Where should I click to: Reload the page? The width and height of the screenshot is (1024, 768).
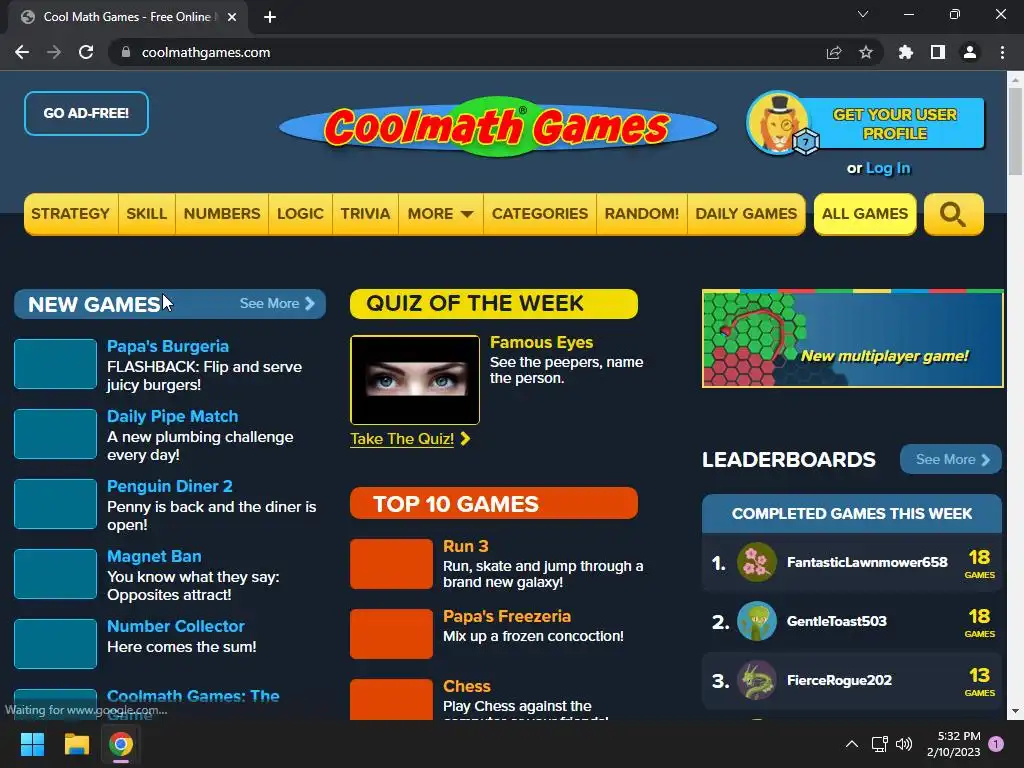tap(86, 52)
